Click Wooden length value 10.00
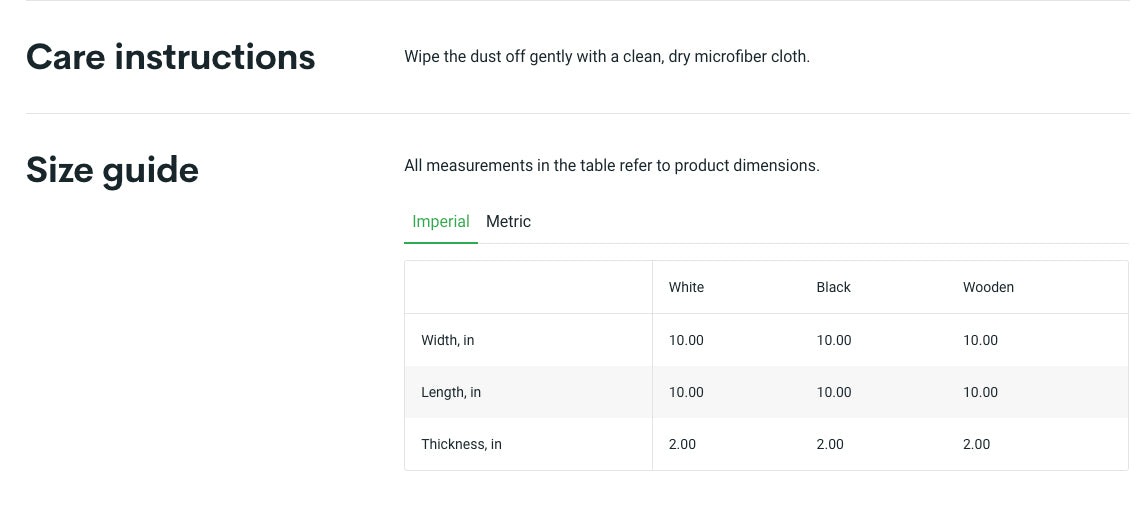 coord(980,392)
